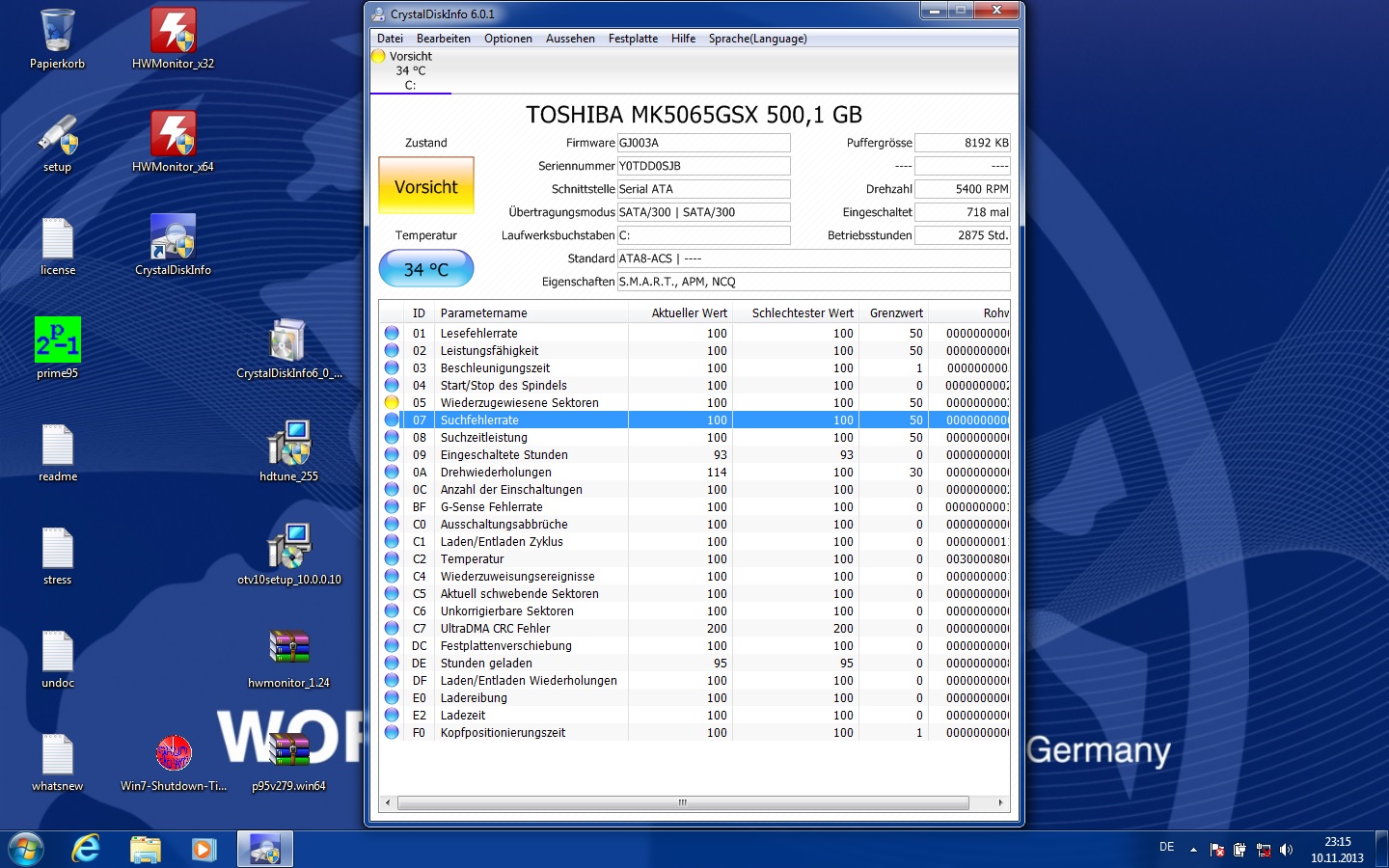Open the Windows Start menu
The width and height of the screenshot is (1389, 868).
(26, 850)
